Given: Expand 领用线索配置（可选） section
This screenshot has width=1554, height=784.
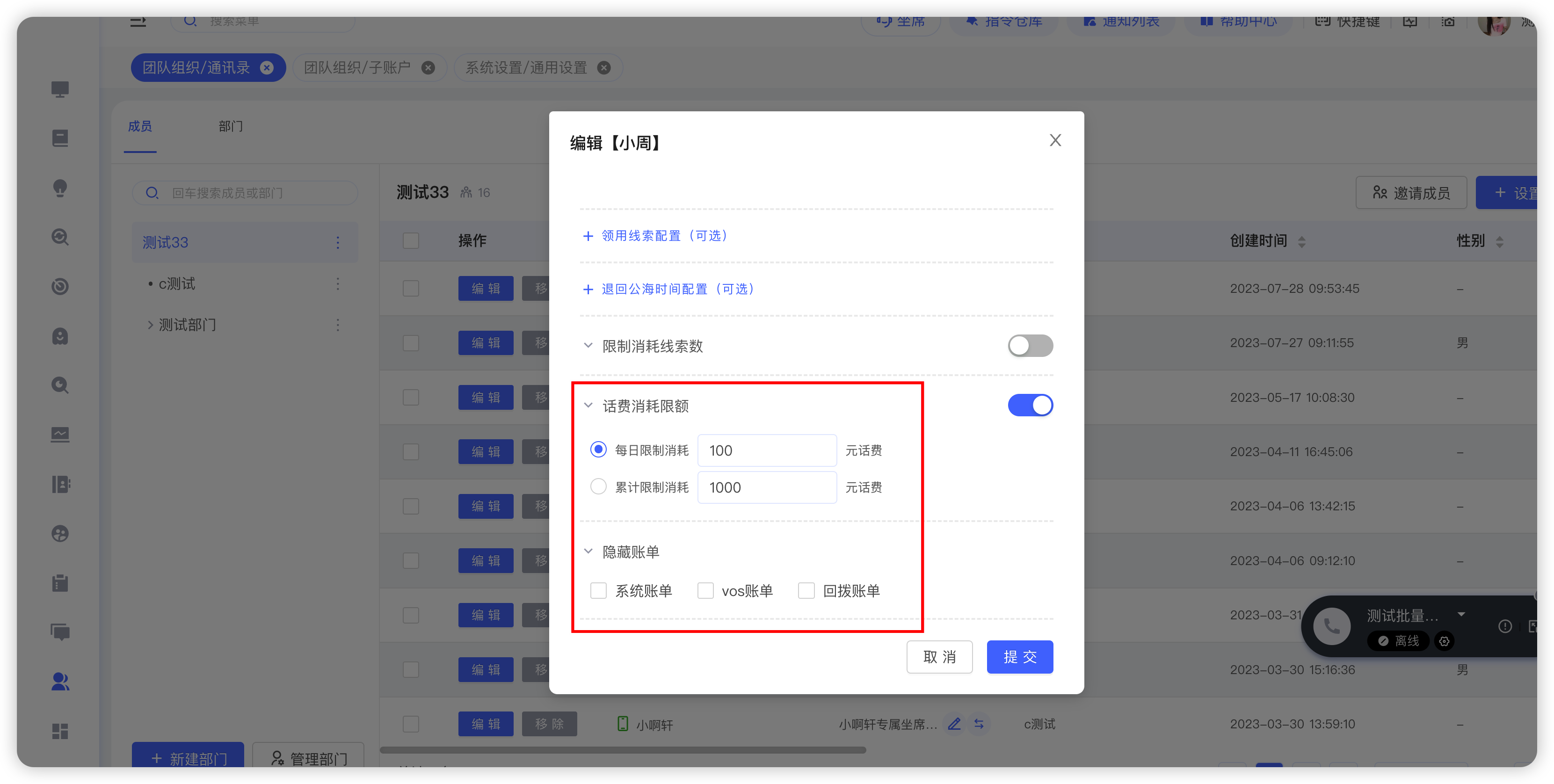Looking at the screenshot, I should [655, 236].
